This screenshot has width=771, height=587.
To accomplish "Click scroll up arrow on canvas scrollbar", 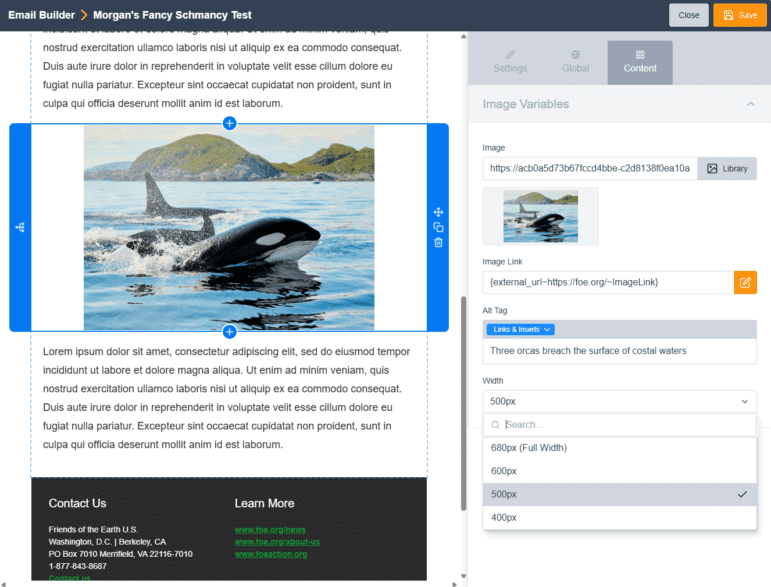I will 463,36.
